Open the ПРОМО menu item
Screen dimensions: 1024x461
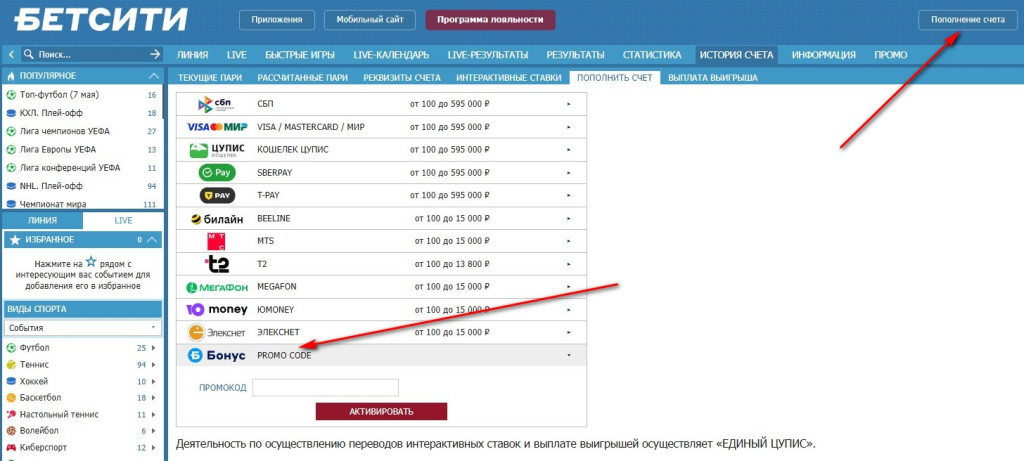coord(891,55)
